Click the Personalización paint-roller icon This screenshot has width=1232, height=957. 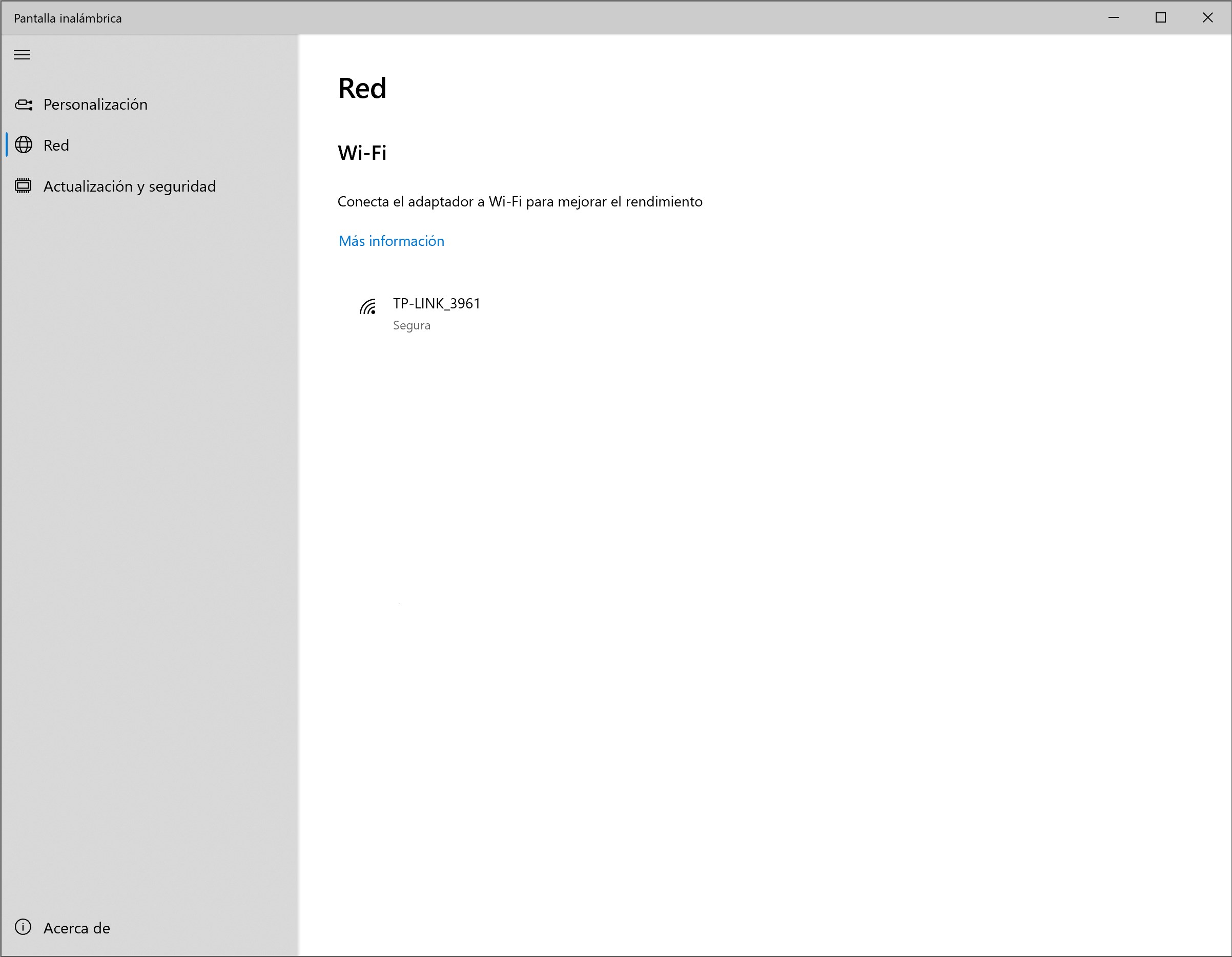[x=24, y=105]
